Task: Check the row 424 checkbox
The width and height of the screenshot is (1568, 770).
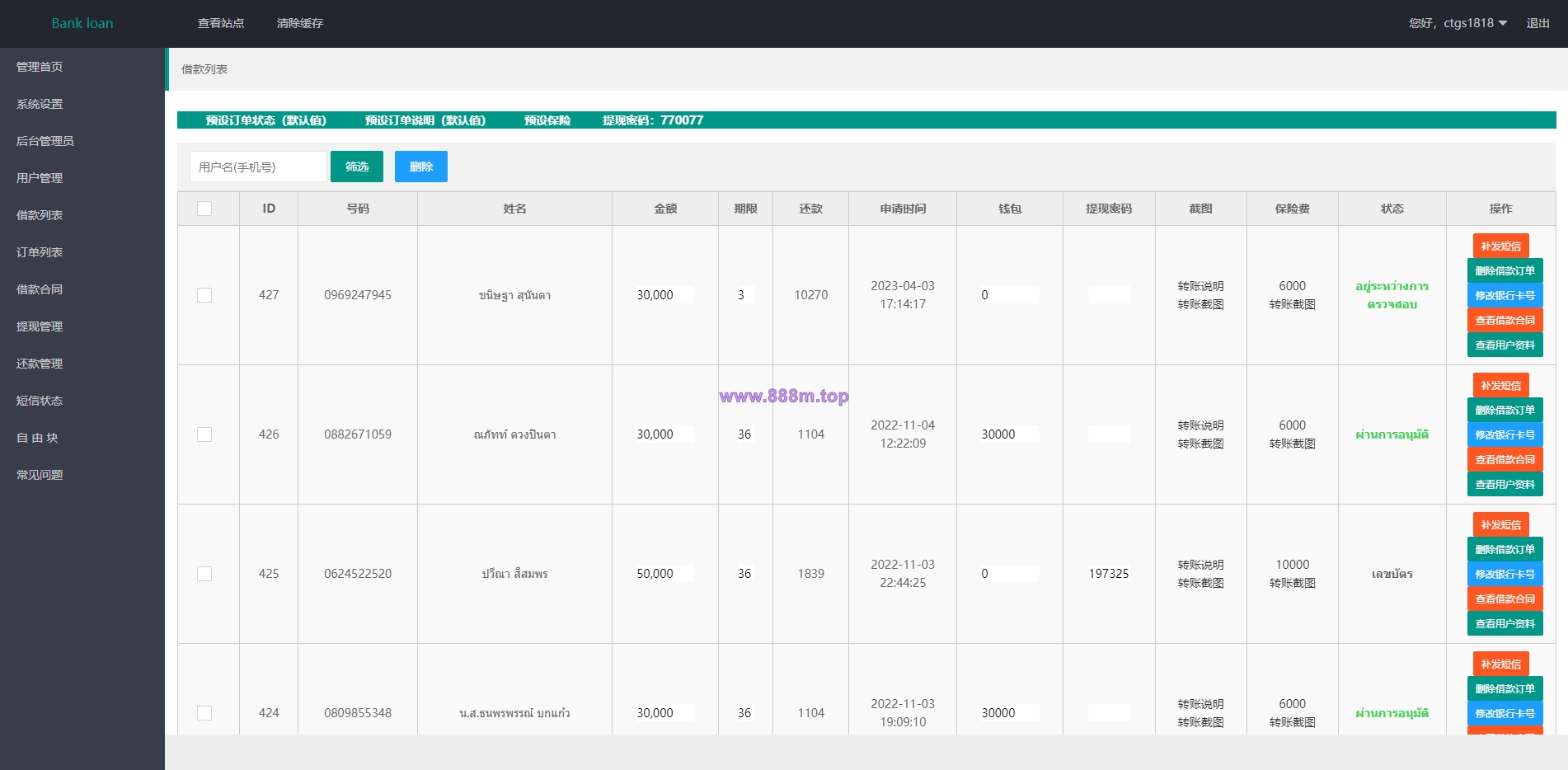Action: (x=204, y=713)
